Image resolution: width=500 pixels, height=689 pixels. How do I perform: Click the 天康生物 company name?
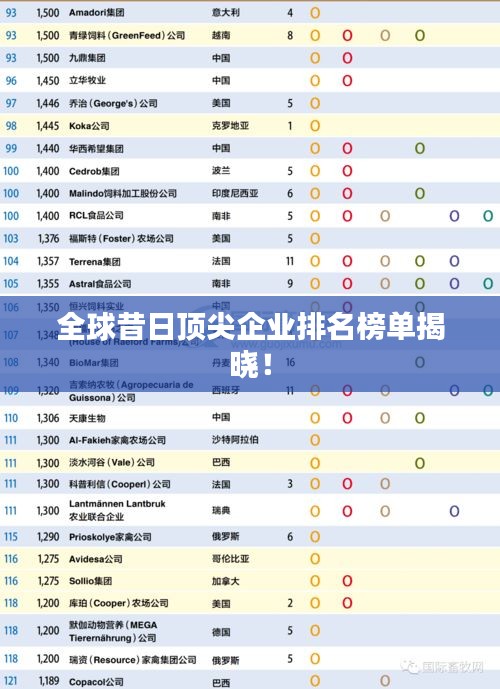pos(87,418)
